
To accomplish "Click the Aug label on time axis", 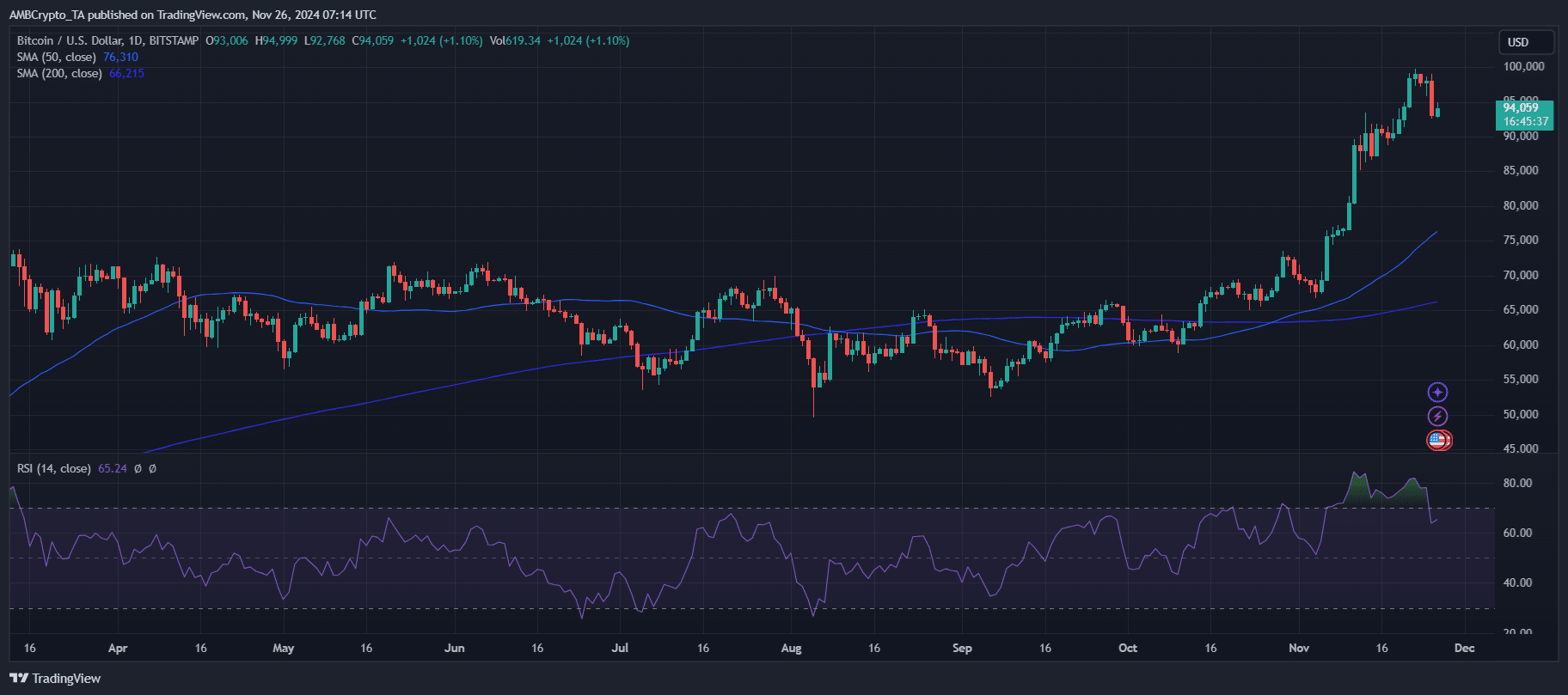I will 792,648.
